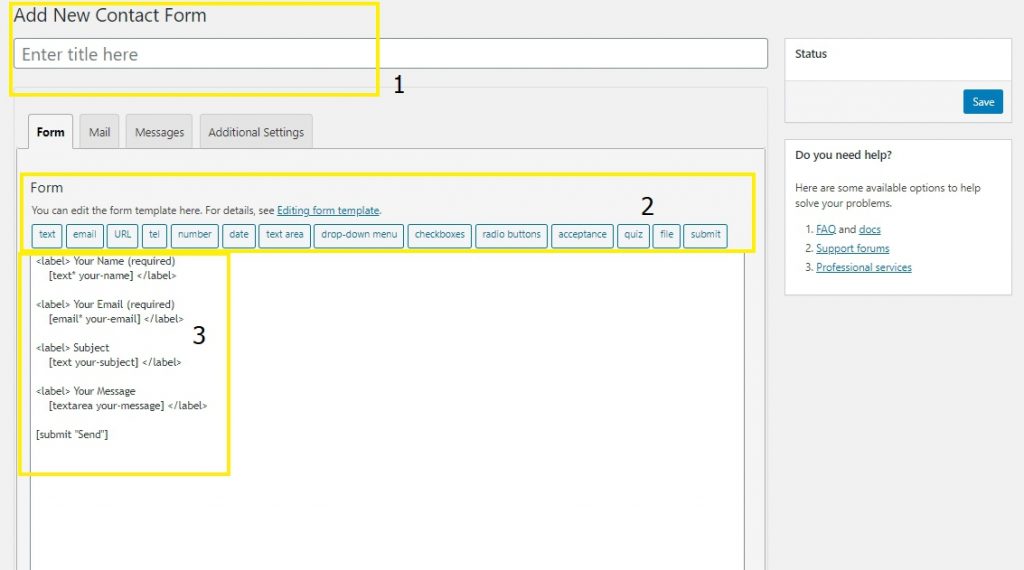Click the date tag button

click(239, 235)
